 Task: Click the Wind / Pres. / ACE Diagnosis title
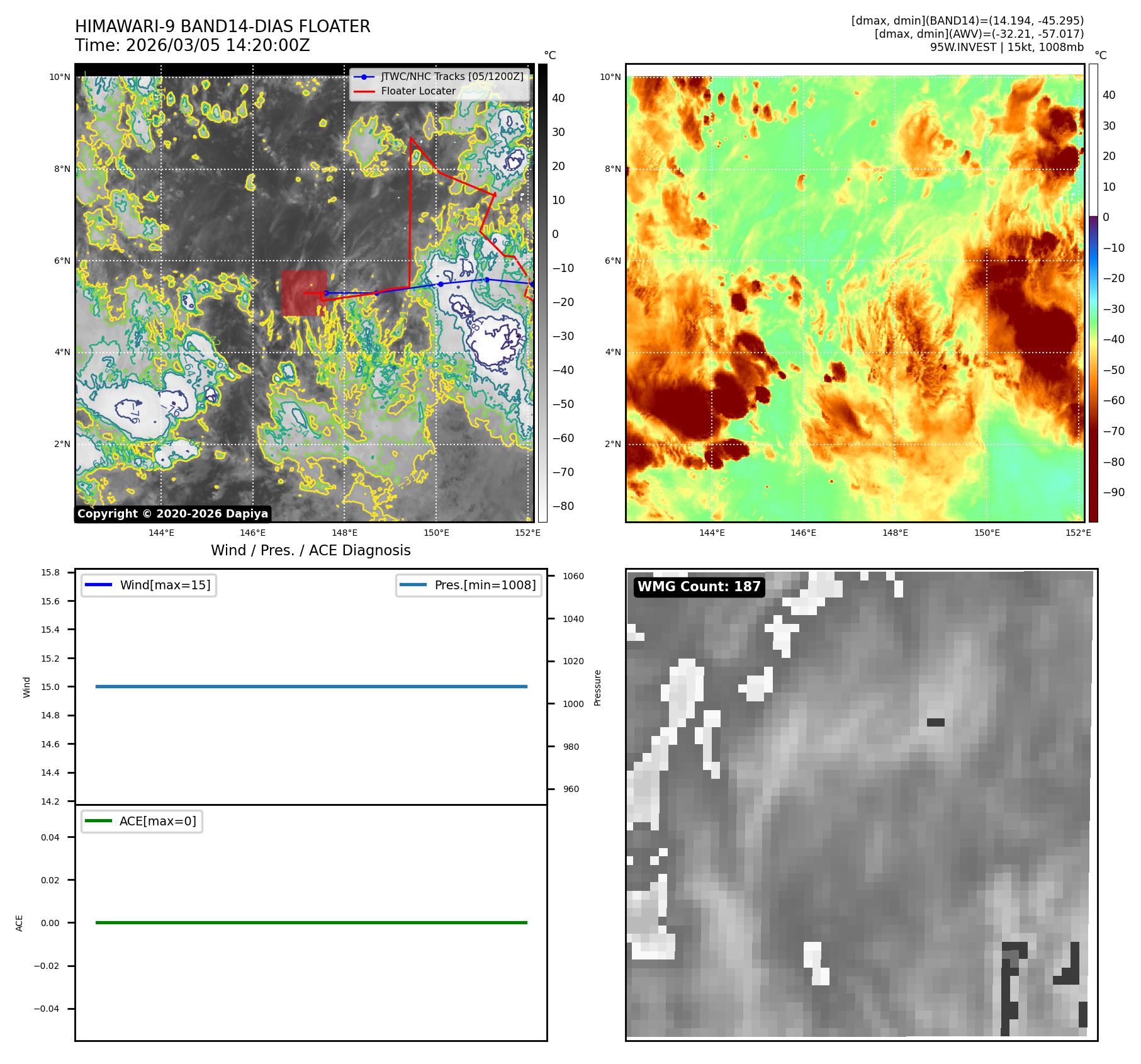pos(310,550)
